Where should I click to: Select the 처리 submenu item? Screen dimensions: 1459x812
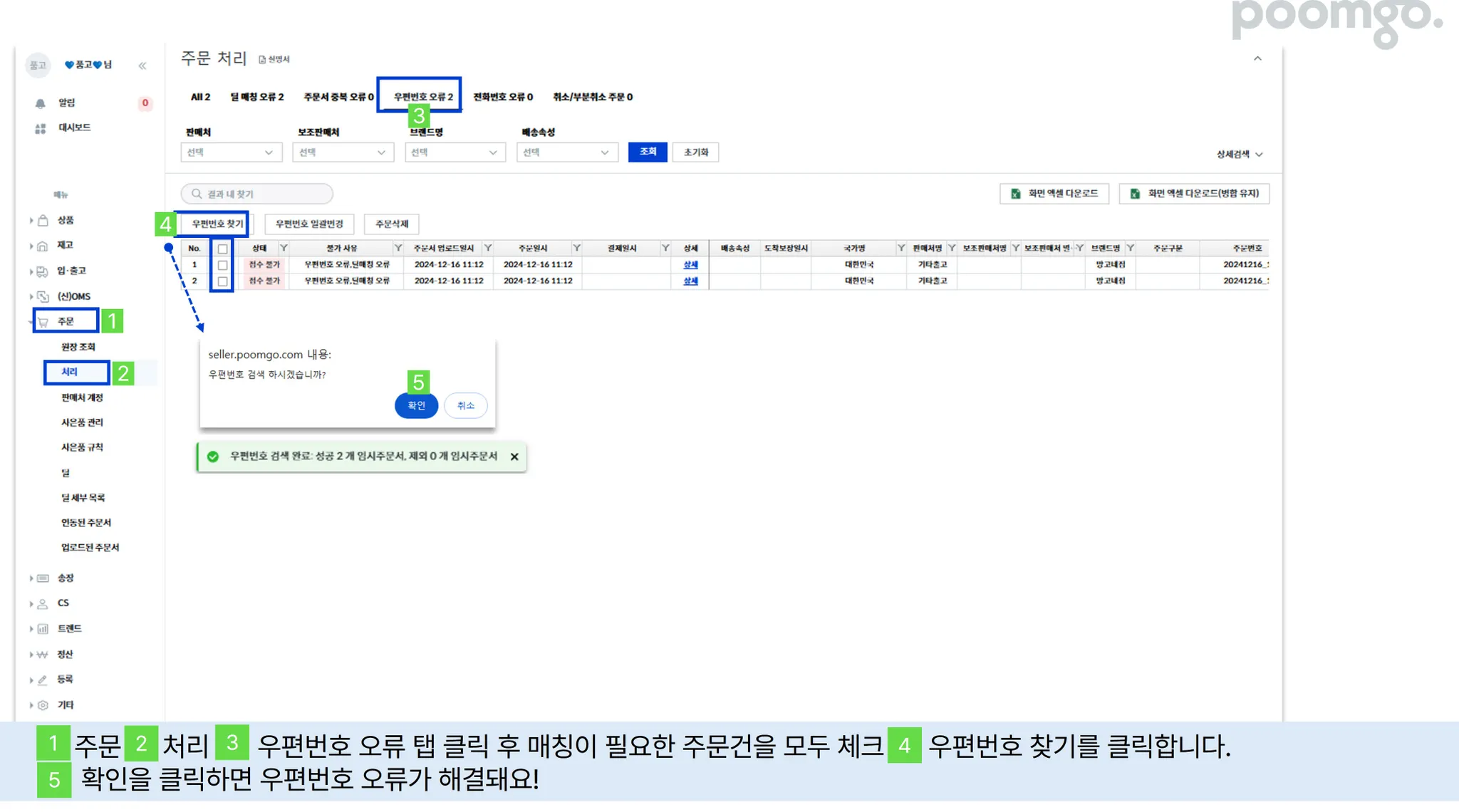coord(70,372)
